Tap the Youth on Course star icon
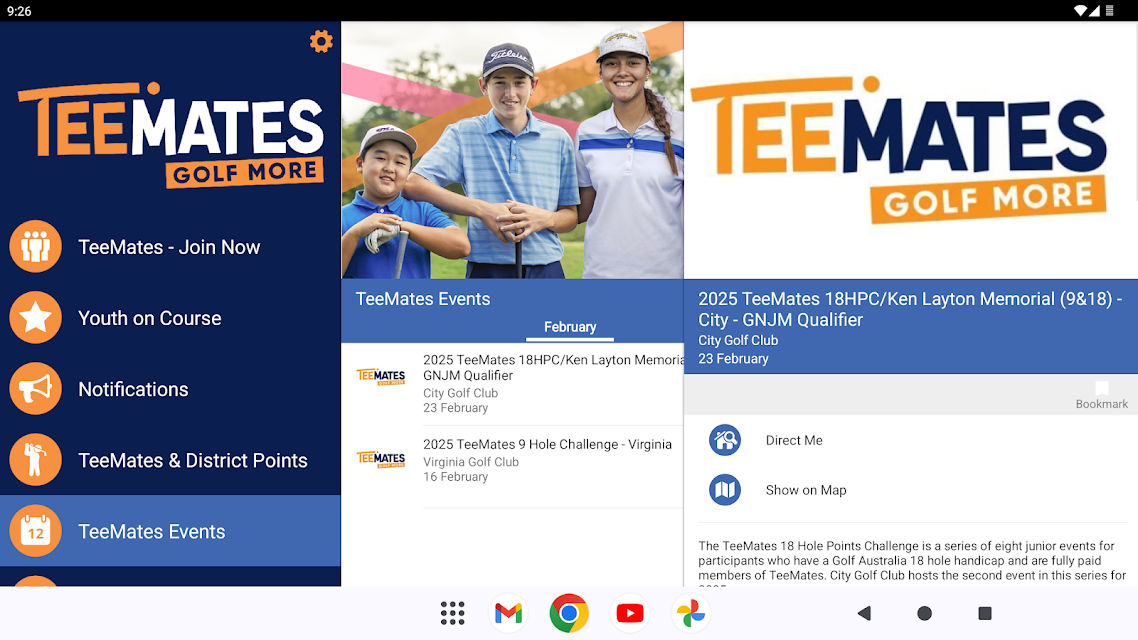 pyautogui.click(x=36, y=318)
